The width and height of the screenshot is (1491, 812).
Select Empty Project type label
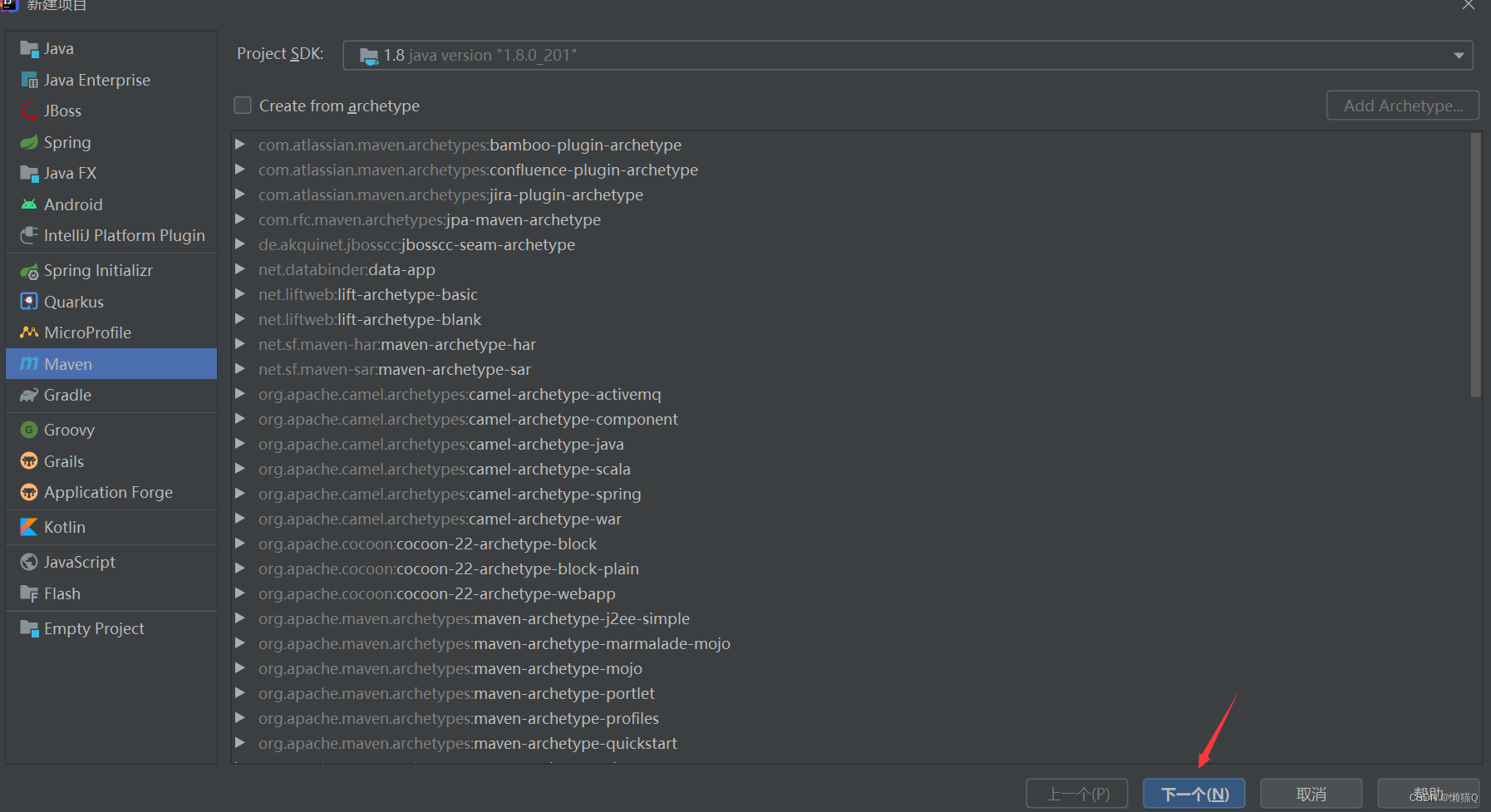click(94, 628)
